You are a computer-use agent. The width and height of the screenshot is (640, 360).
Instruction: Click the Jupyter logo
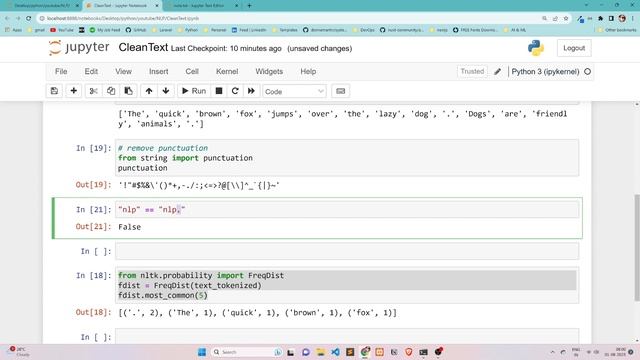click(x=79, y=48)
